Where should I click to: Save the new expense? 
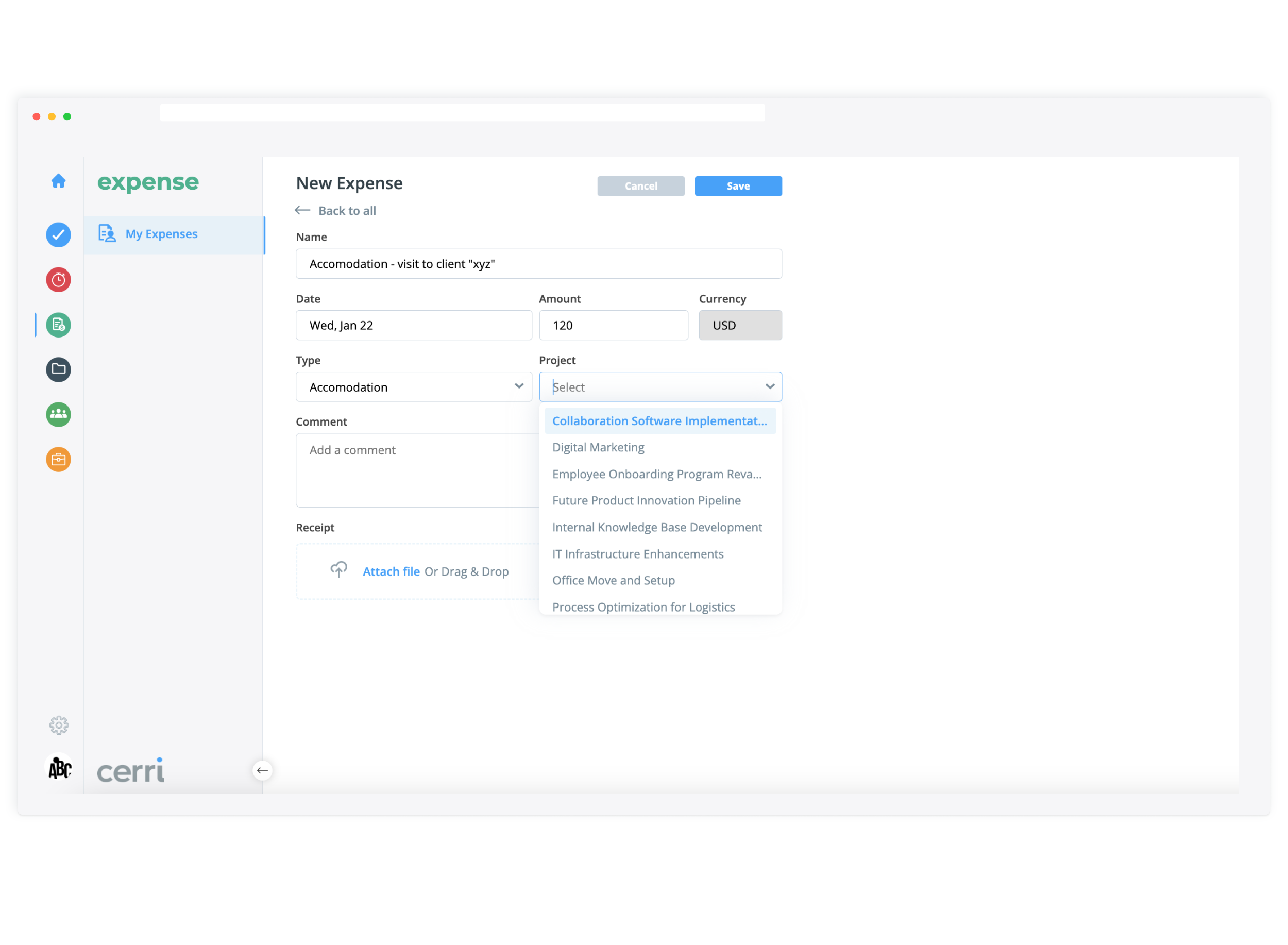coord(738,186)
